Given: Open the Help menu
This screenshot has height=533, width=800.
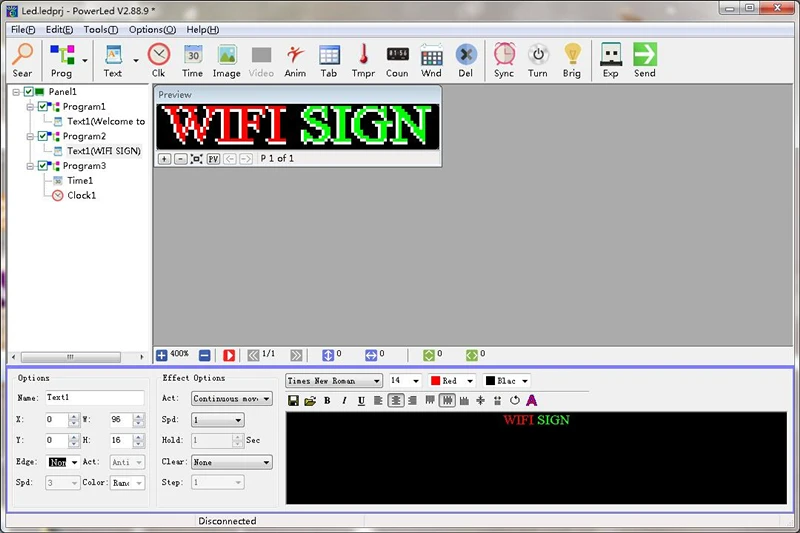Looking at the screenshot, I should pos(203,30).
